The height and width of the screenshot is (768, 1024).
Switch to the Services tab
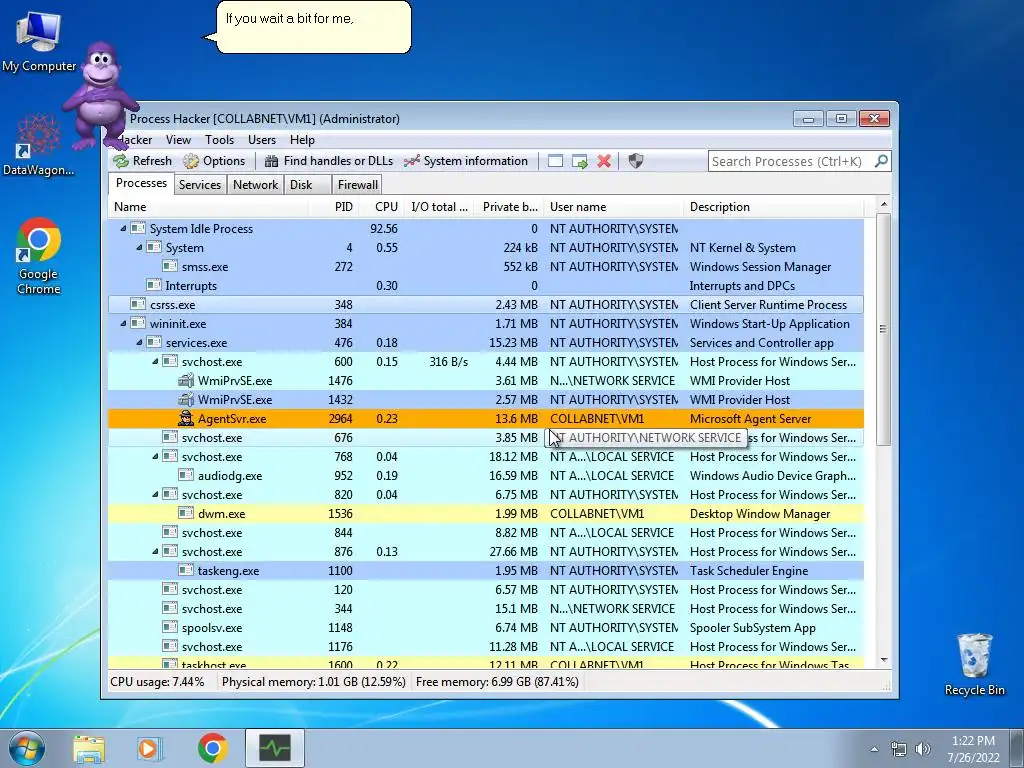point(200,185)
